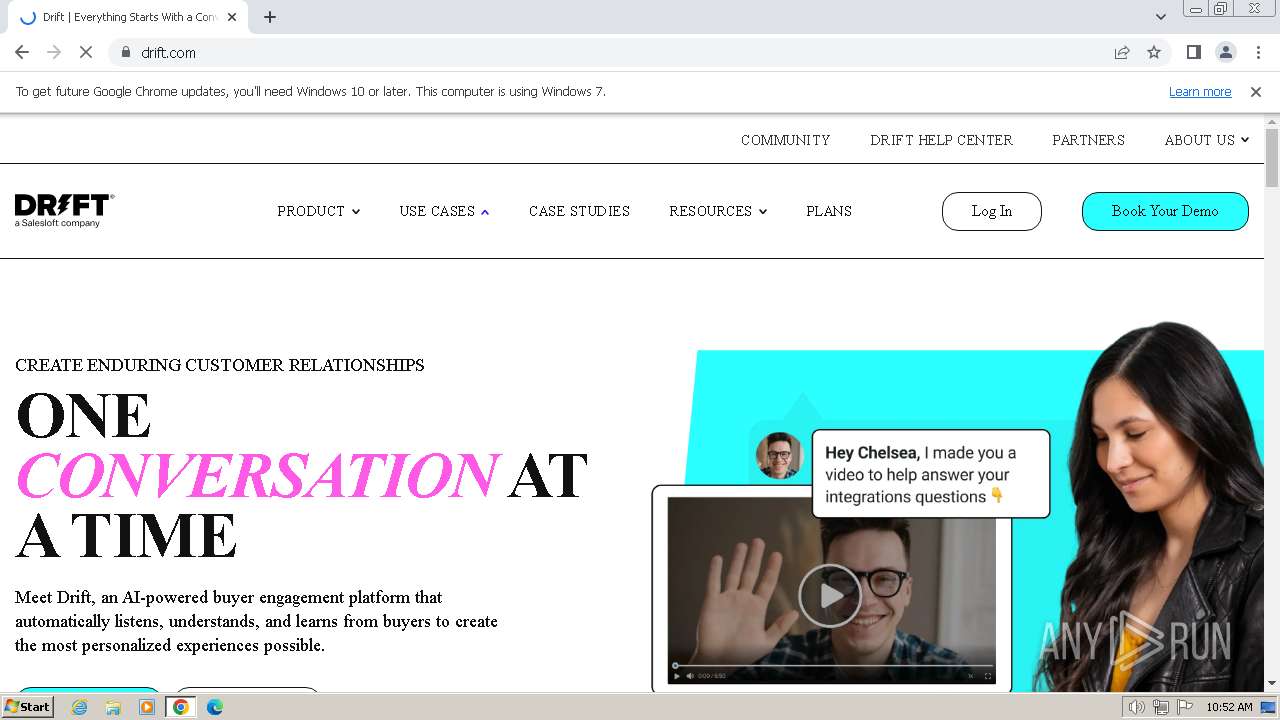Open the File Explorer taskbar icon
Image resolution: width=1280 pixels, height=720 pixels.
coord(113,707)
